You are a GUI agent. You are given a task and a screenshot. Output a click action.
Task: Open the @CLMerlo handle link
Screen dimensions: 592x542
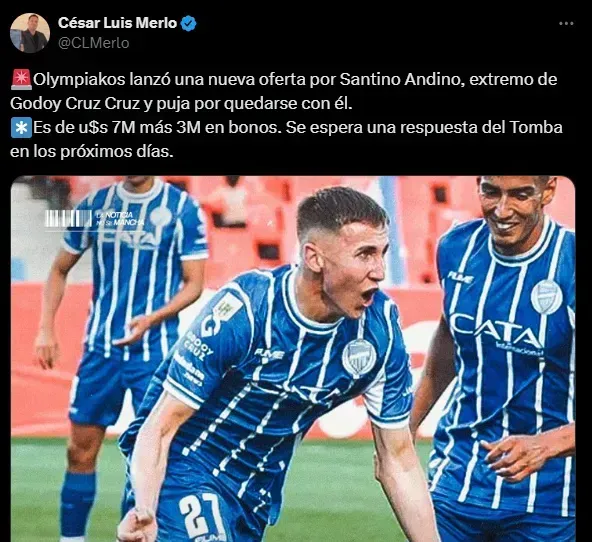coord(94,43)
